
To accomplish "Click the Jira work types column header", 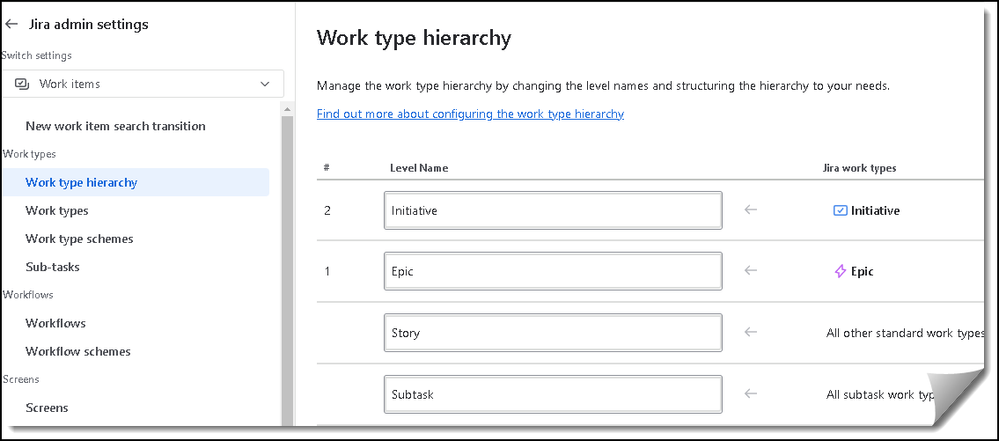I will click(x=859, y=168).
